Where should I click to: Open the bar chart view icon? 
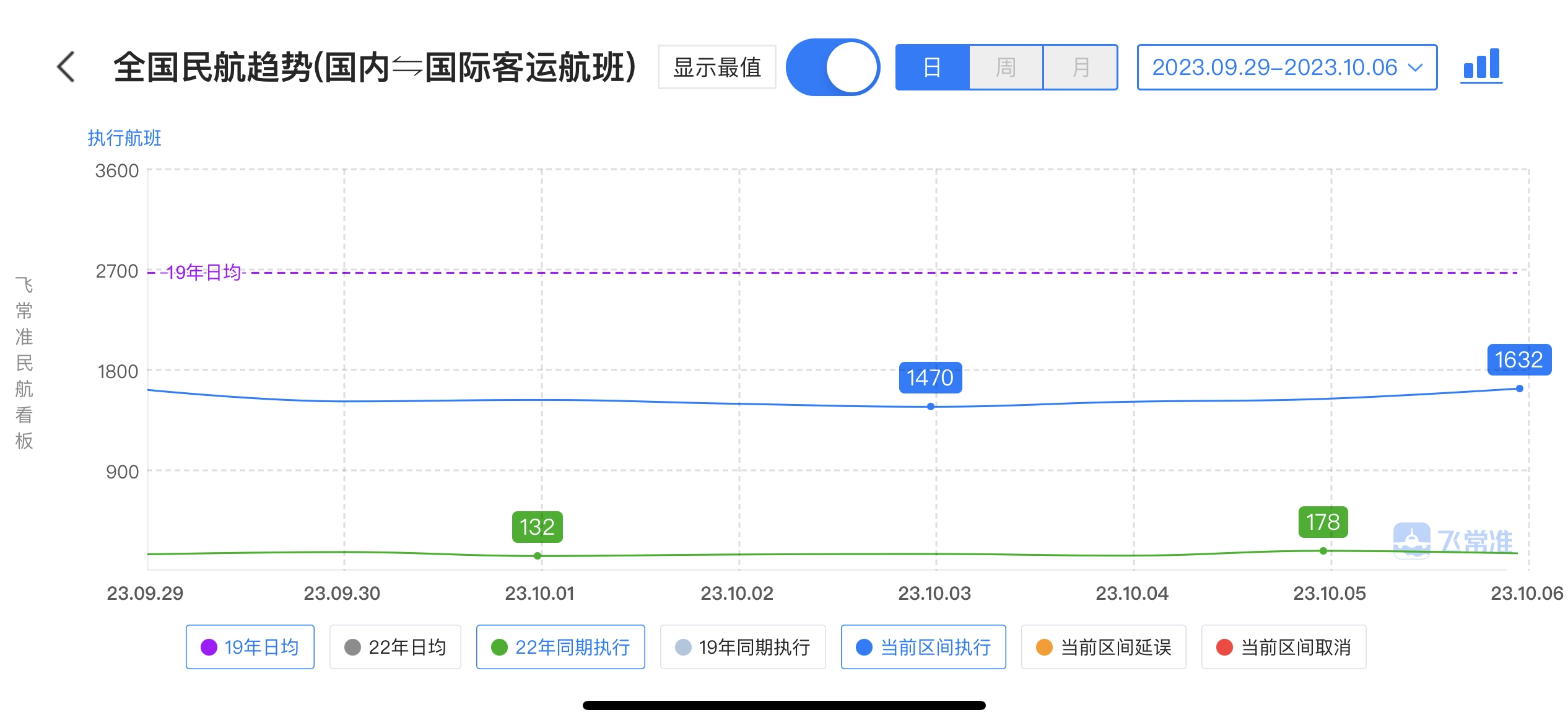click(x=1481, y=66)
